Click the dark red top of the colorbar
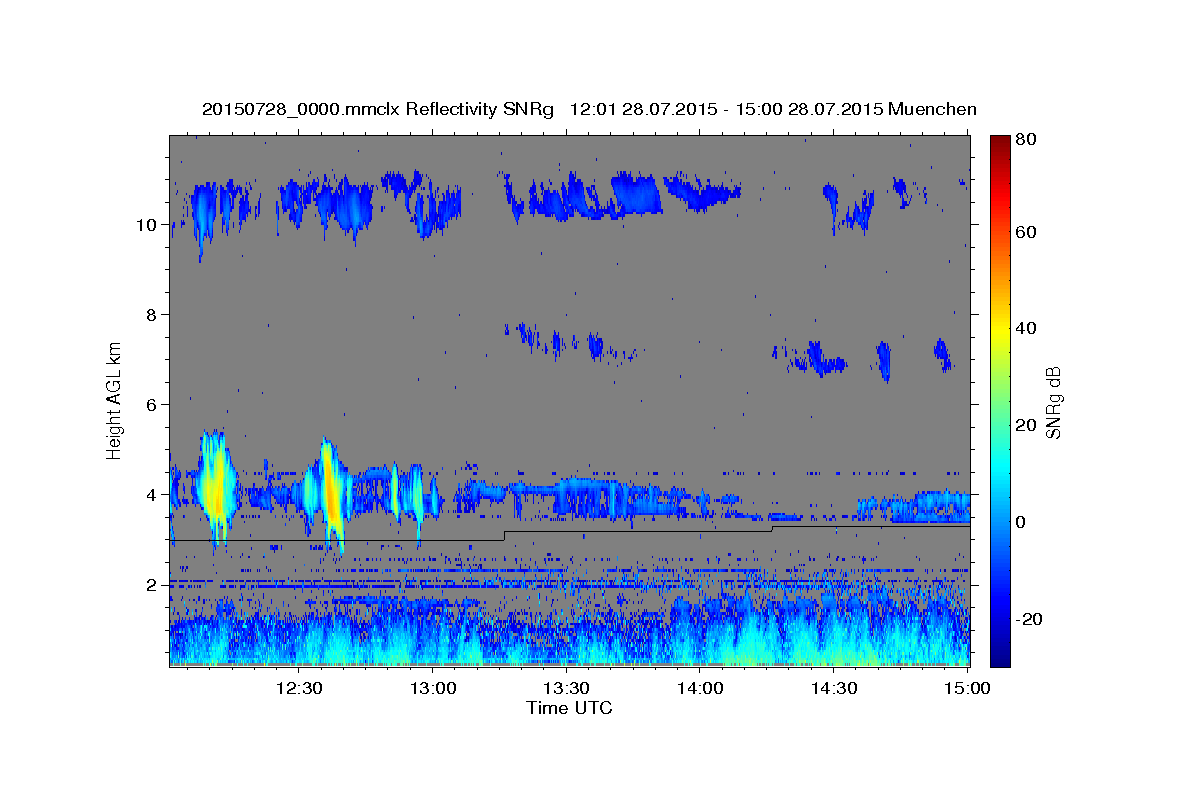The width and height of the screenshot is (1200, 800). coord(1000,142)
